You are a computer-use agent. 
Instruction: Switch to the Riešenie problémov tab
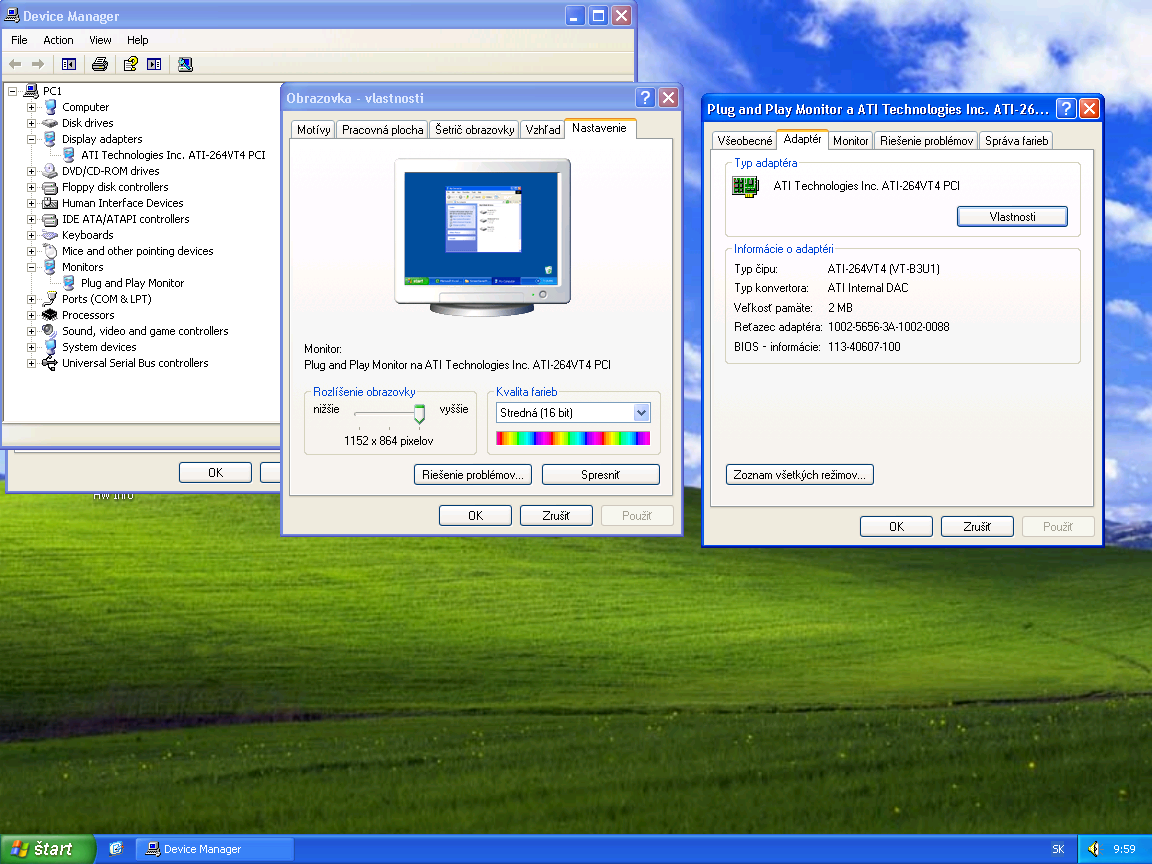pos(926,140)
